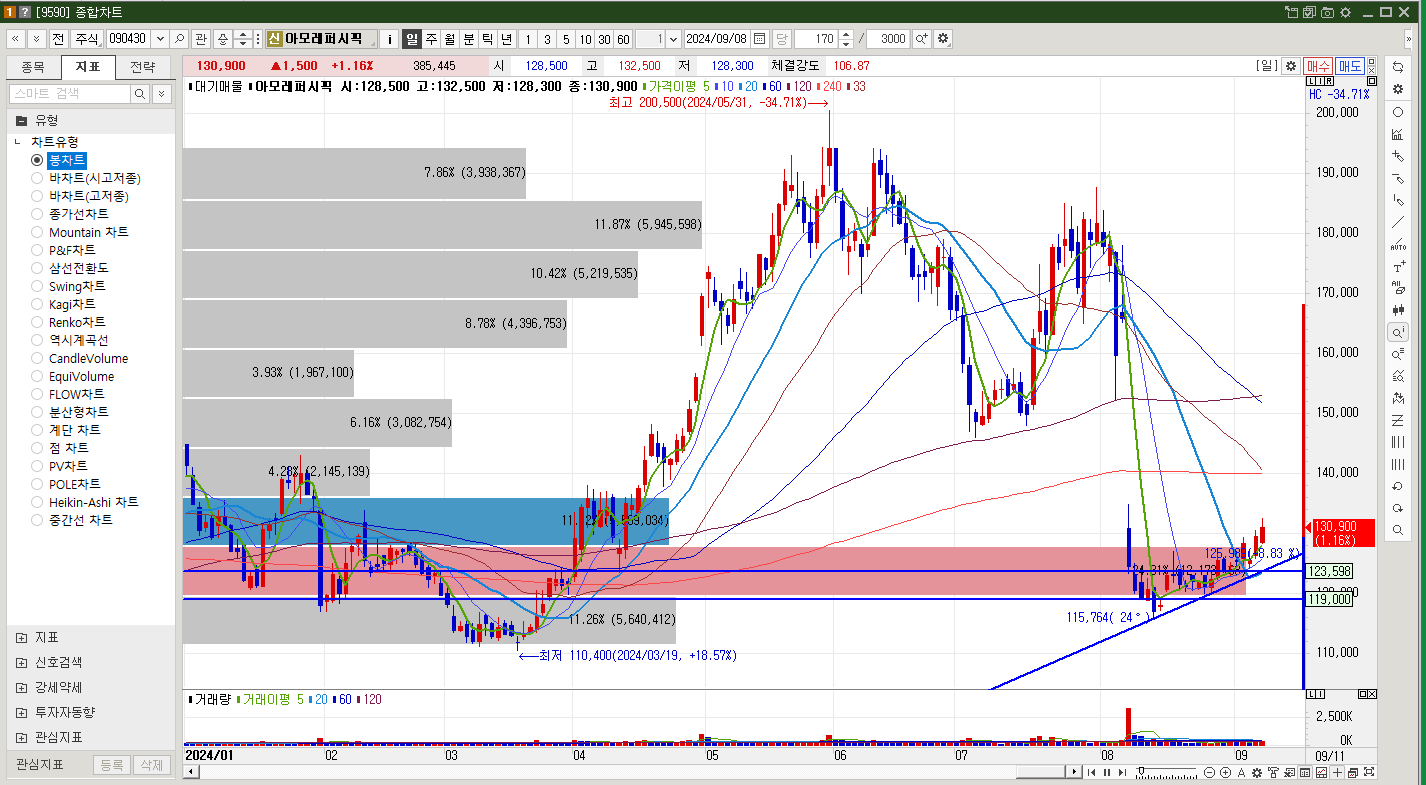Click the title bar camera capture icon

pyautogui.click(x=1327, y=12)
